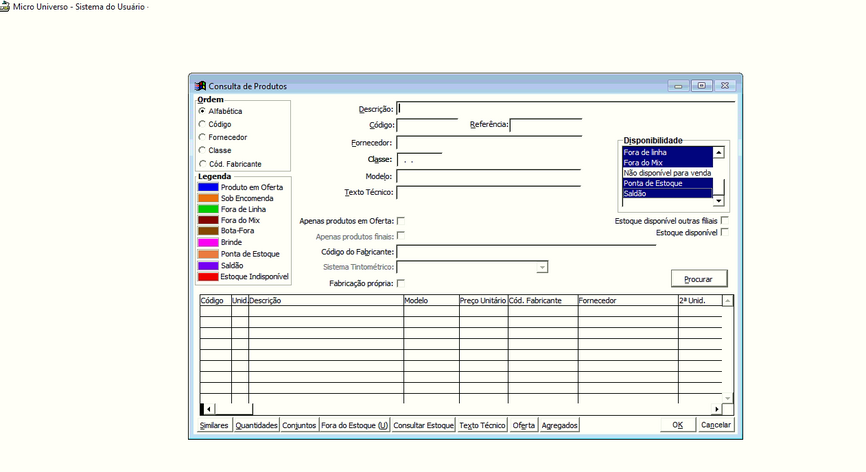
Task: Click the Cancelar button
Action: coord(716,425)
